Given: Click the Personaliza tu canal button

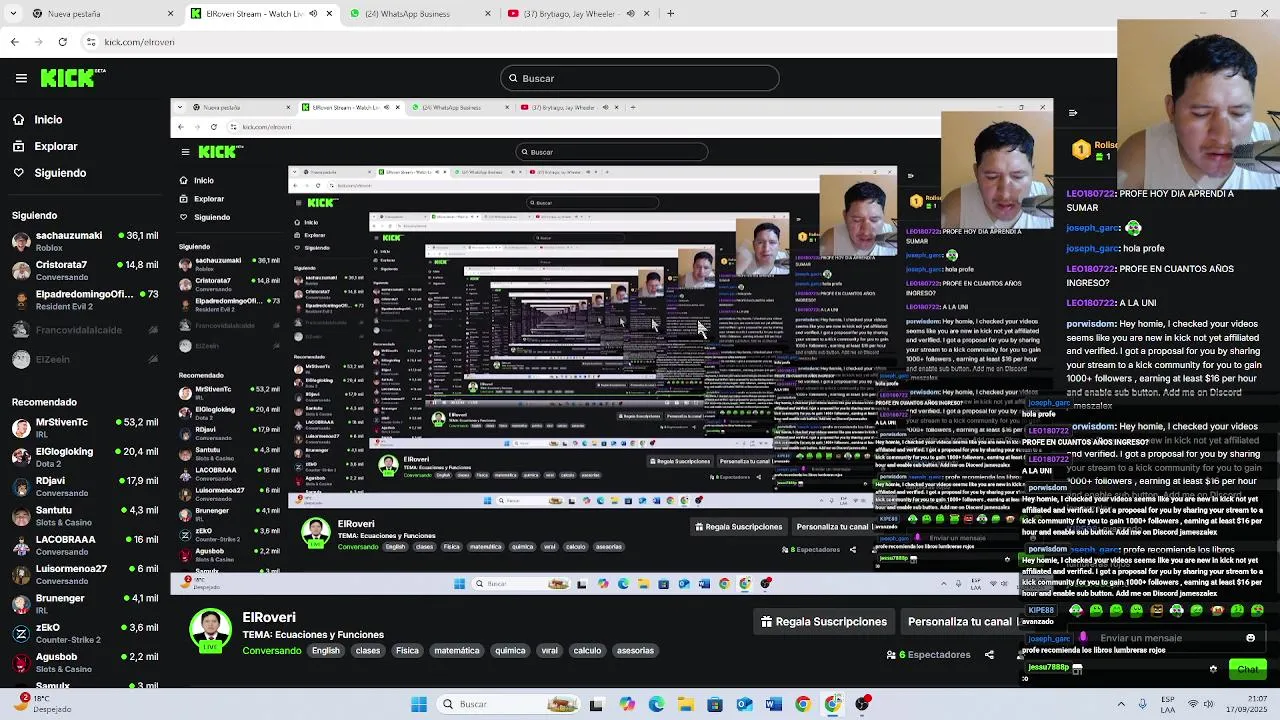Looking at the screenshot, I should point(960,622).
